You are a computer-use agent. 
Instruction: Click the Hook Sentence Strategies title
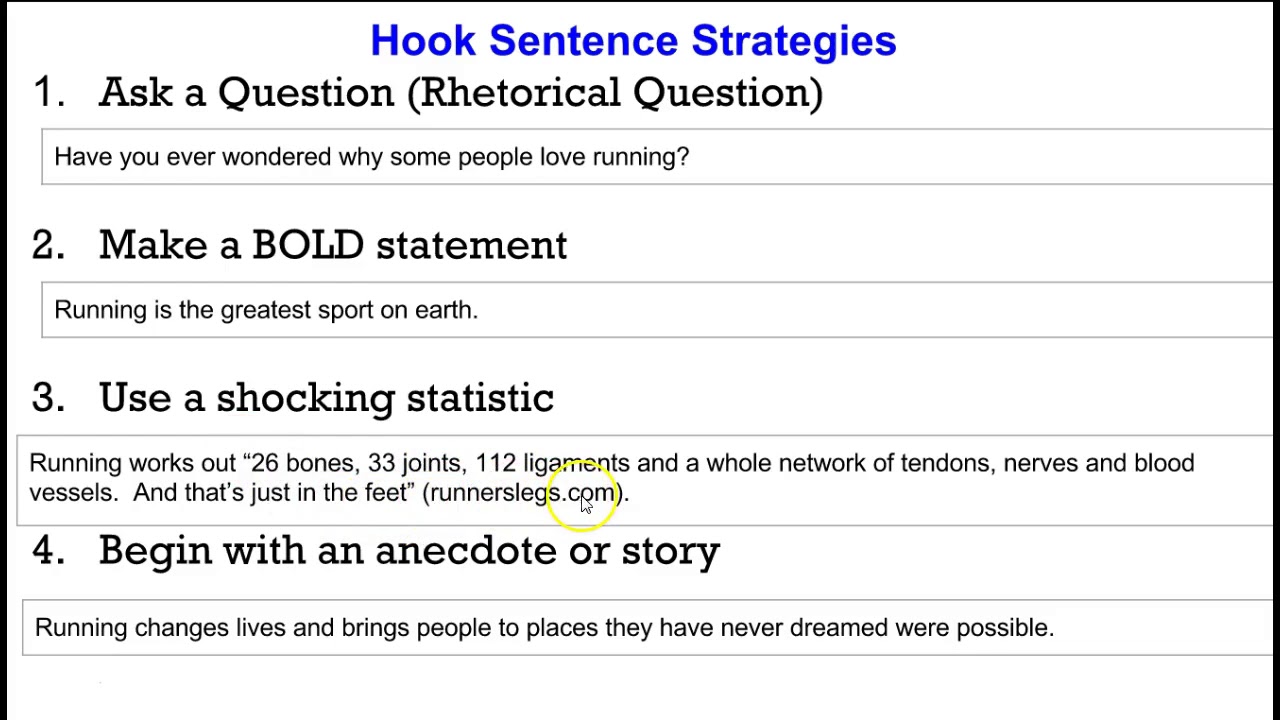point(633,41)
